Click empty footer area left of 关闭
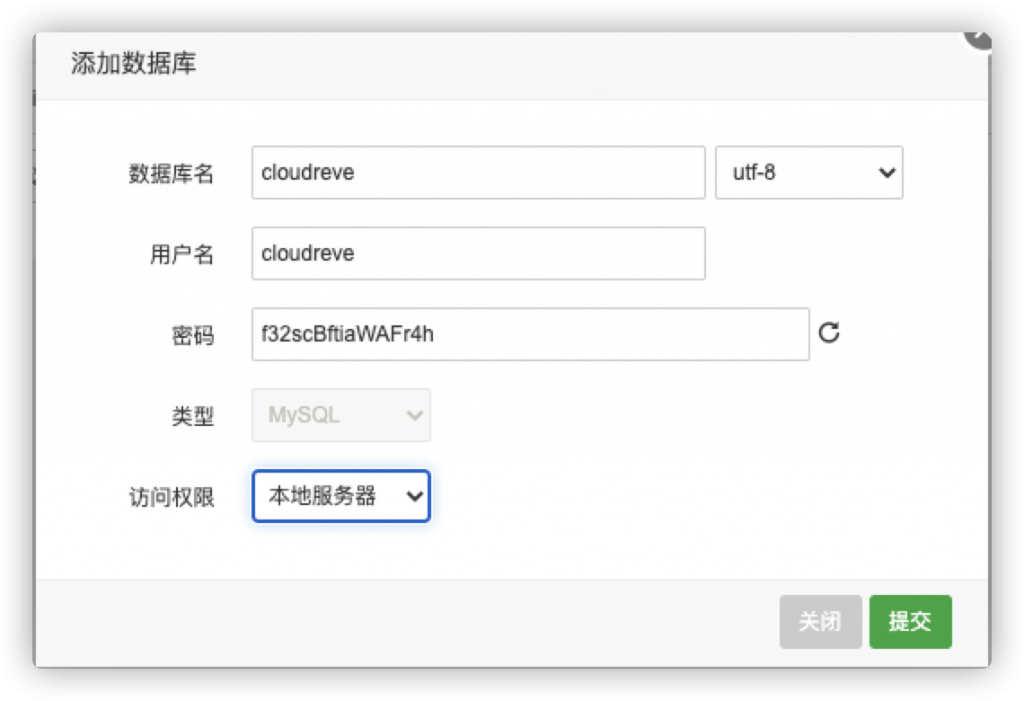Image resolution: width=1024 pixels, height=701 pixels. tap(400, 621)
